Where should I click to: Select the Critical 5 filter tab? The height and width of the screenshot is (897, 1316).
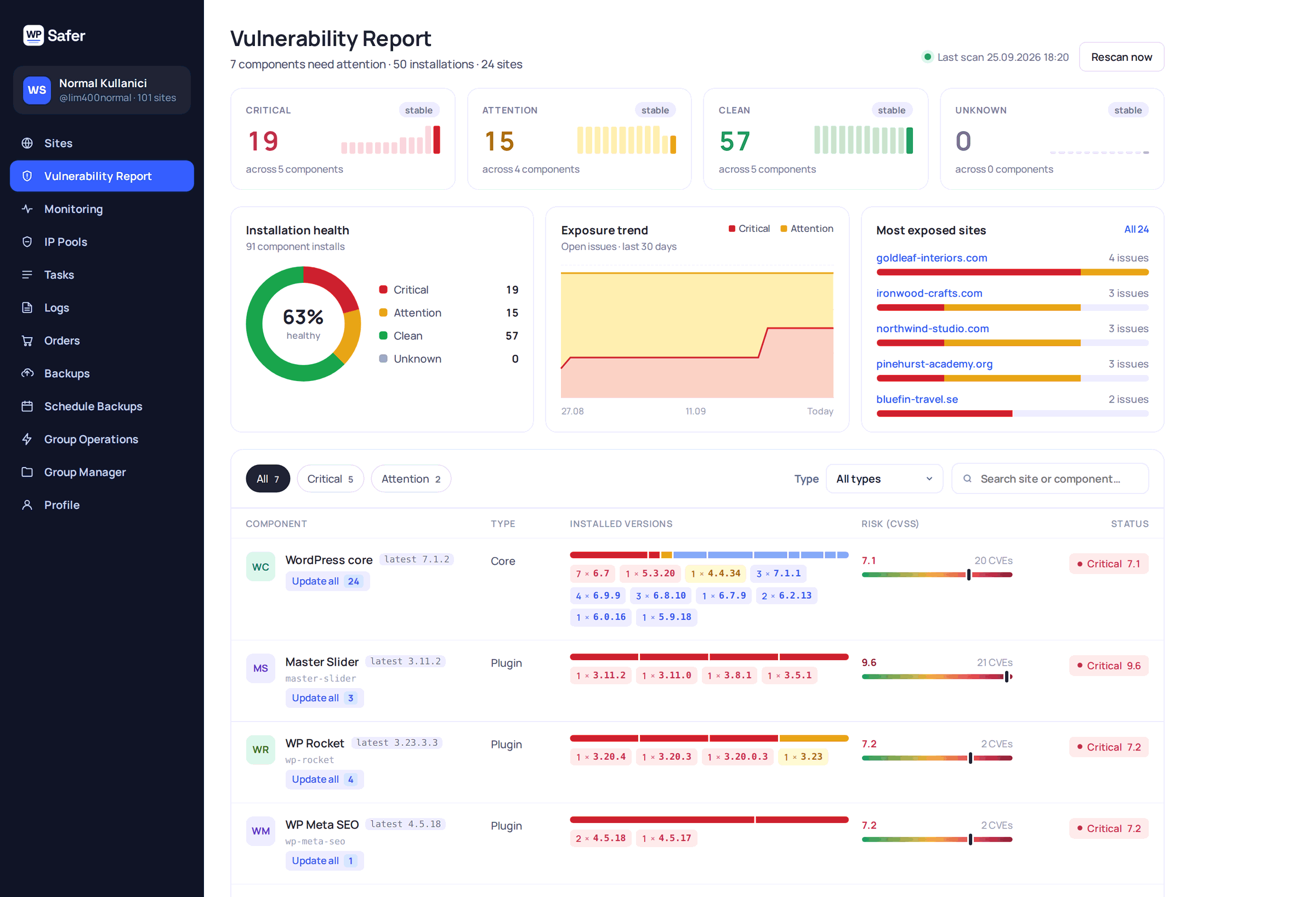pos(330,479)
